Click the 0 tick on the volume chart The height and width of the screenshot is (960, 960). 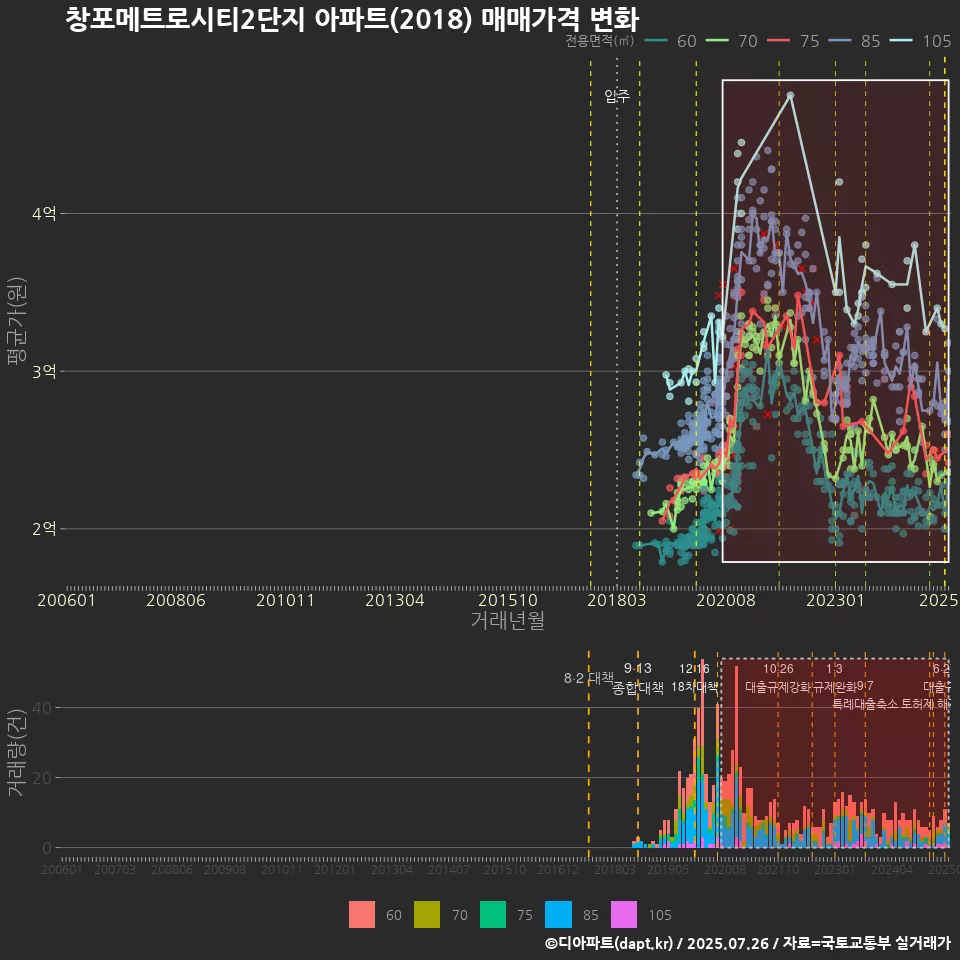point(47,848)
